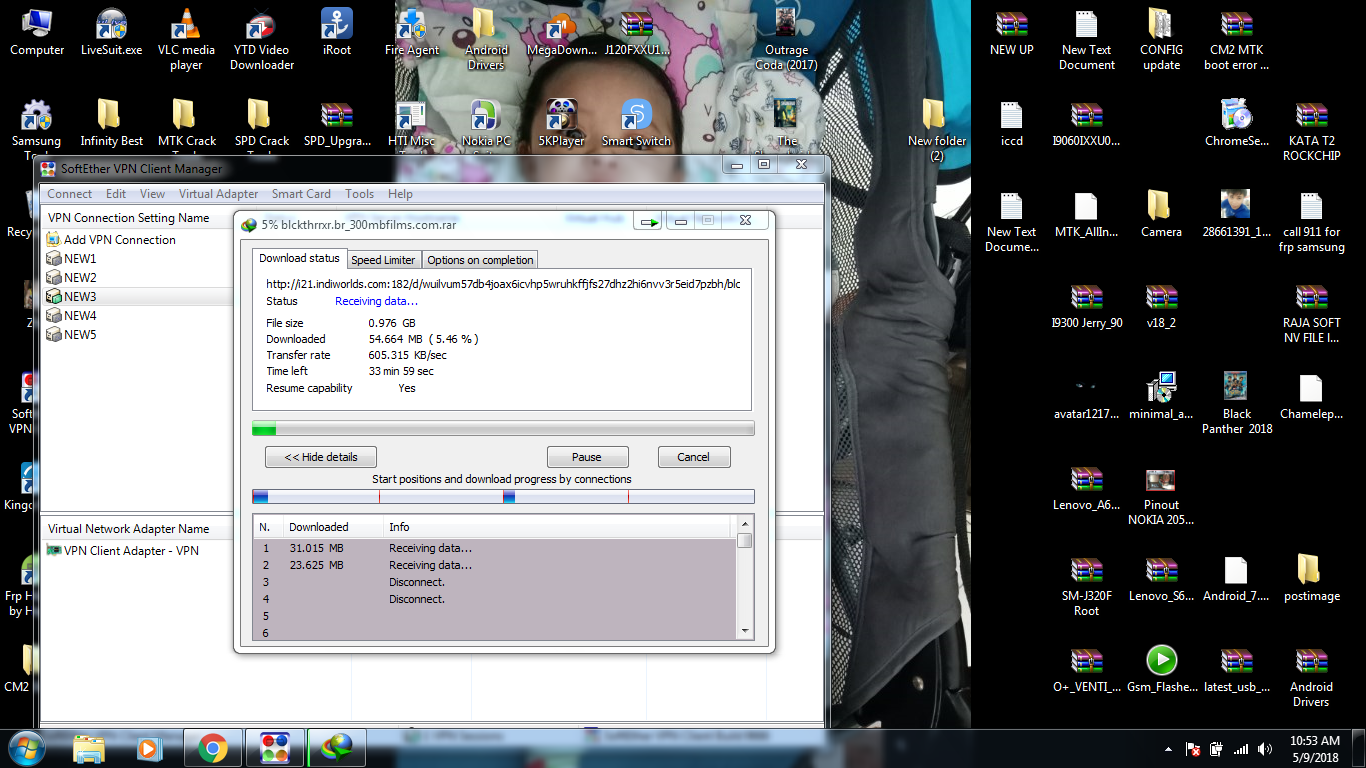The height and width of the screenshot is (768, 1366).
Task: Open the Infinity Best folder
Action: (111, 124)
